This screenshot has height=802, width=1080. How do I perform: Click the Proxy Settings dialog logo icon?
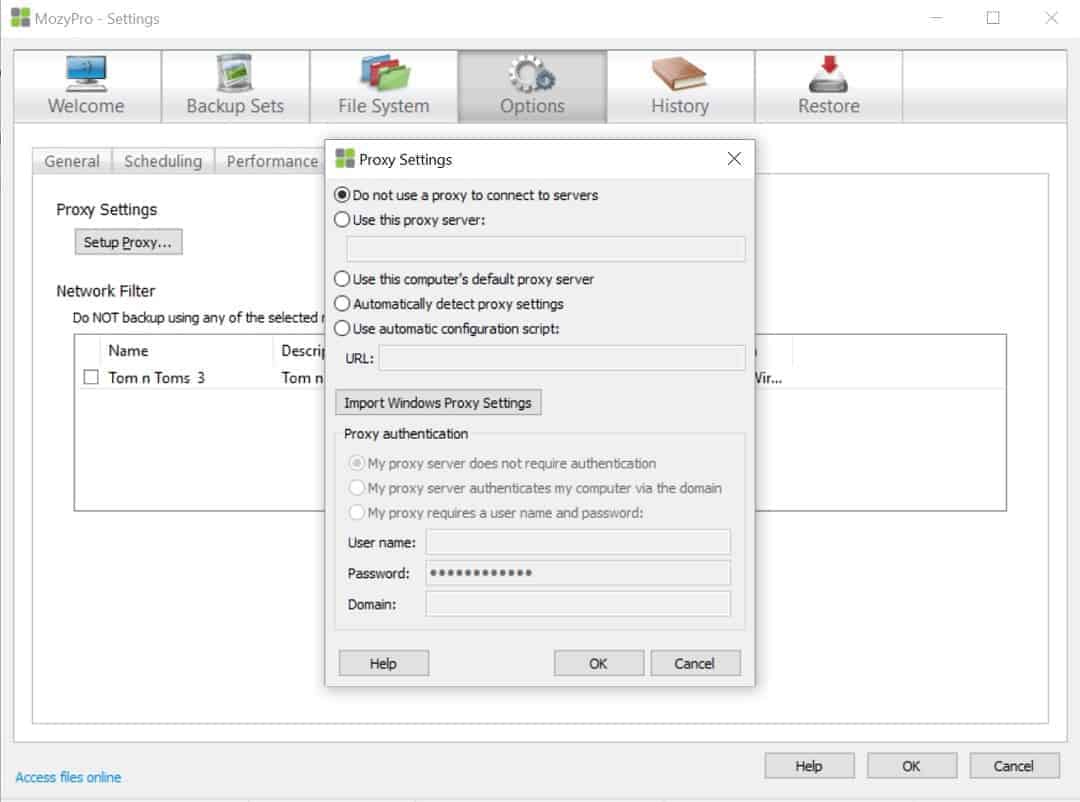point(344,159)
